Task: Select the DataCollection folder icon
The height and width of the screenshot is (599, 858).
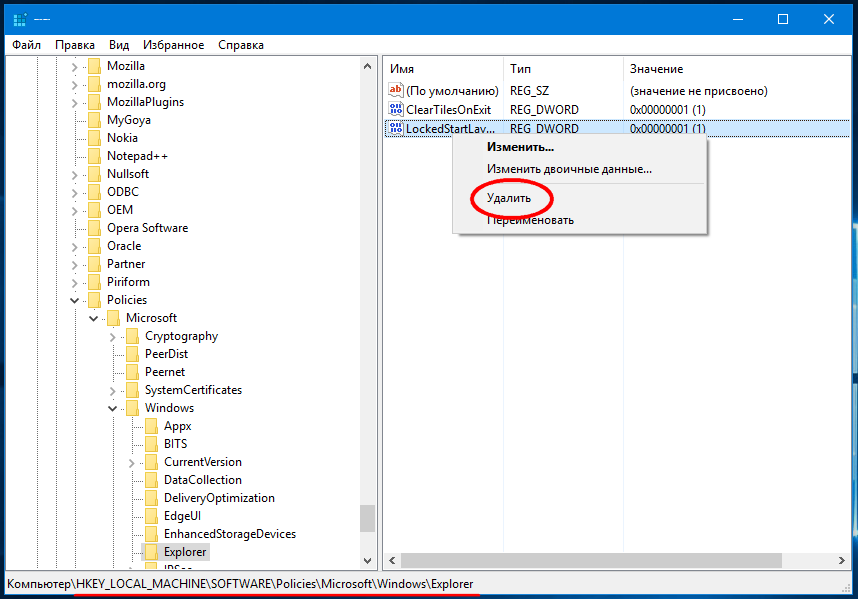Action: (150, 480)
